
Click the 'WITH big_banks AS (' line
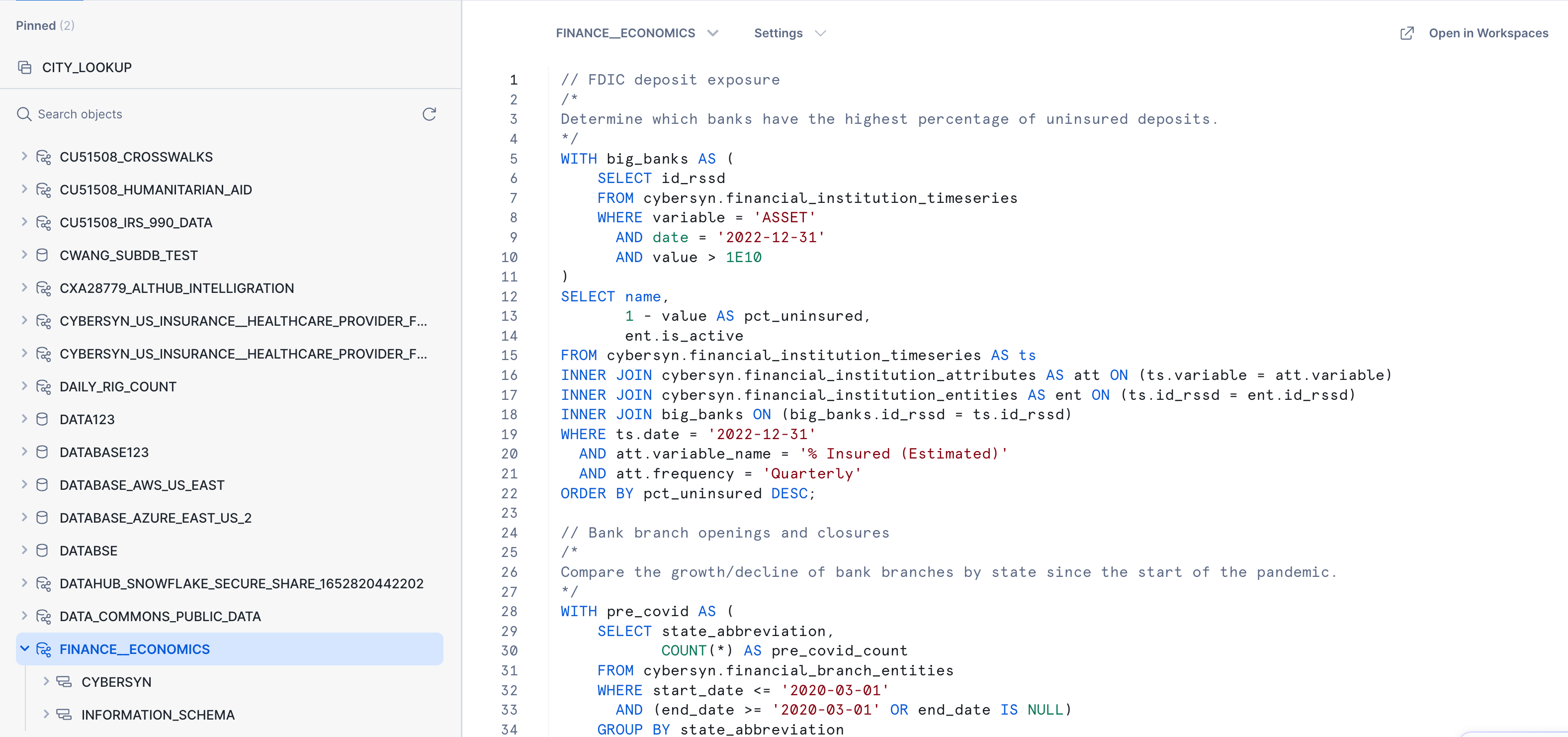point(647,158)
